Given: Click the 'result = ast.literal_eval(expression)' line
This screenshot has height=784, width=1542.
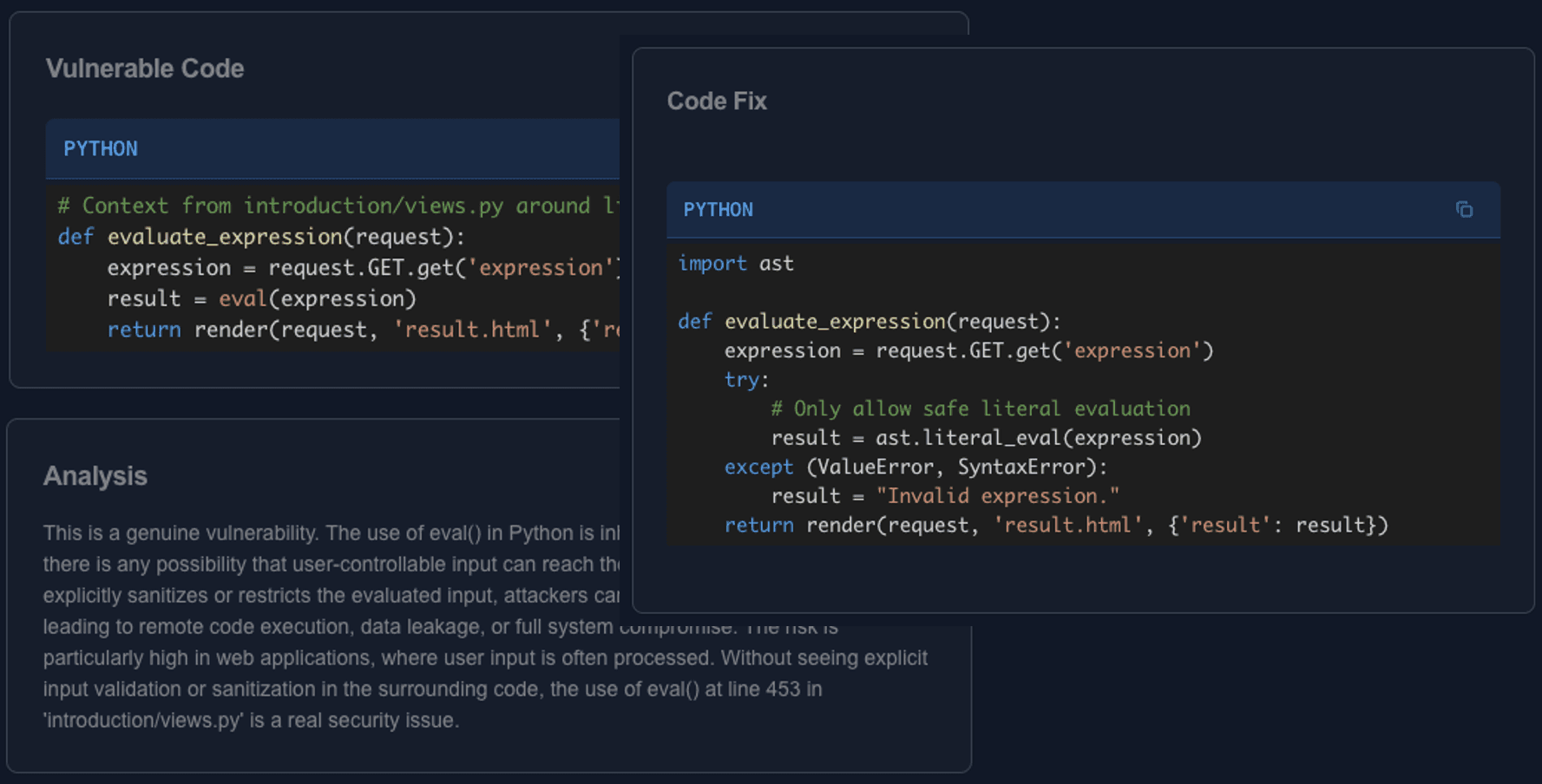Looking at the screenshot, I should [x=987, y=438].
